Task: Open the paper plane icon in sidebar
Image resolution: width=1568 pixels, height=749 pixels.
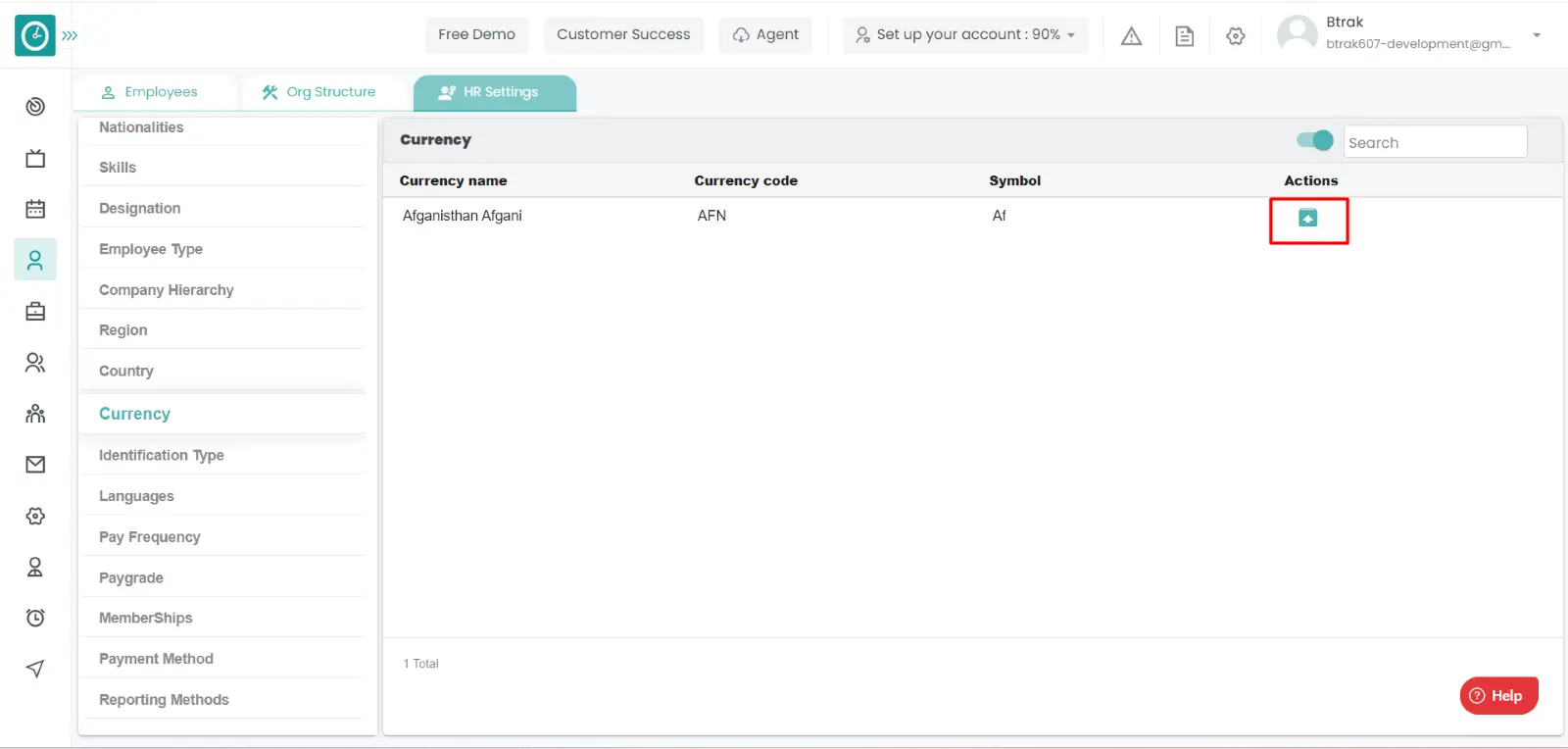Action: pos(35,669)
